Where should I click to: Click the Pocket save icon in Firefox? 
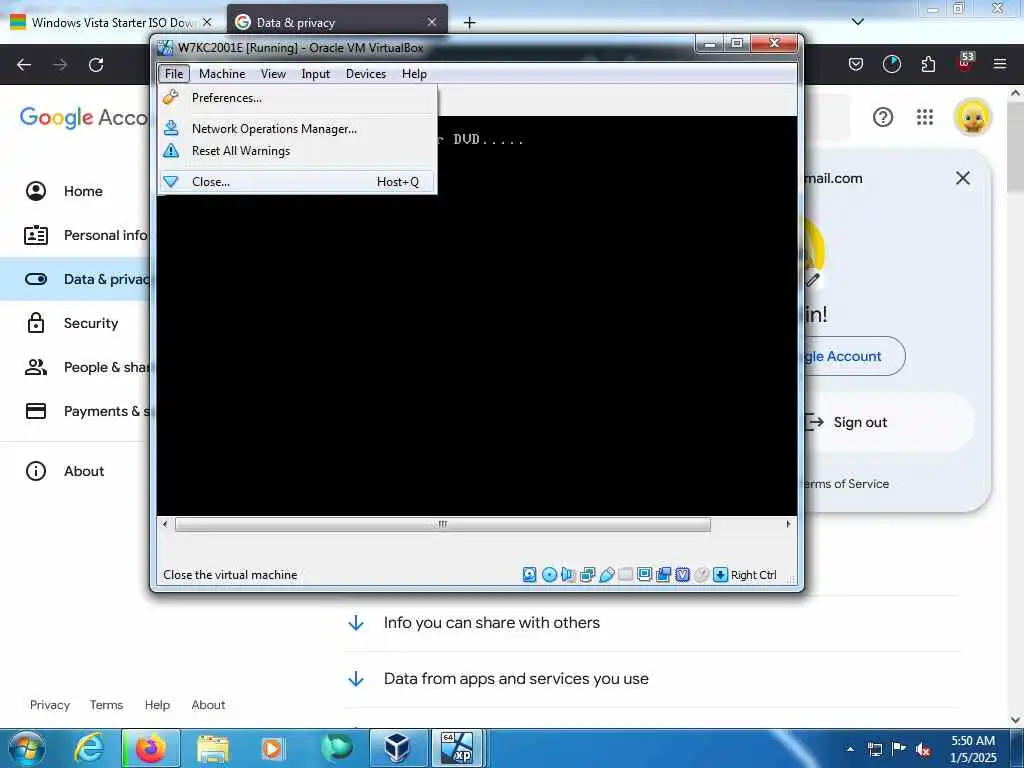click(856, 64)
